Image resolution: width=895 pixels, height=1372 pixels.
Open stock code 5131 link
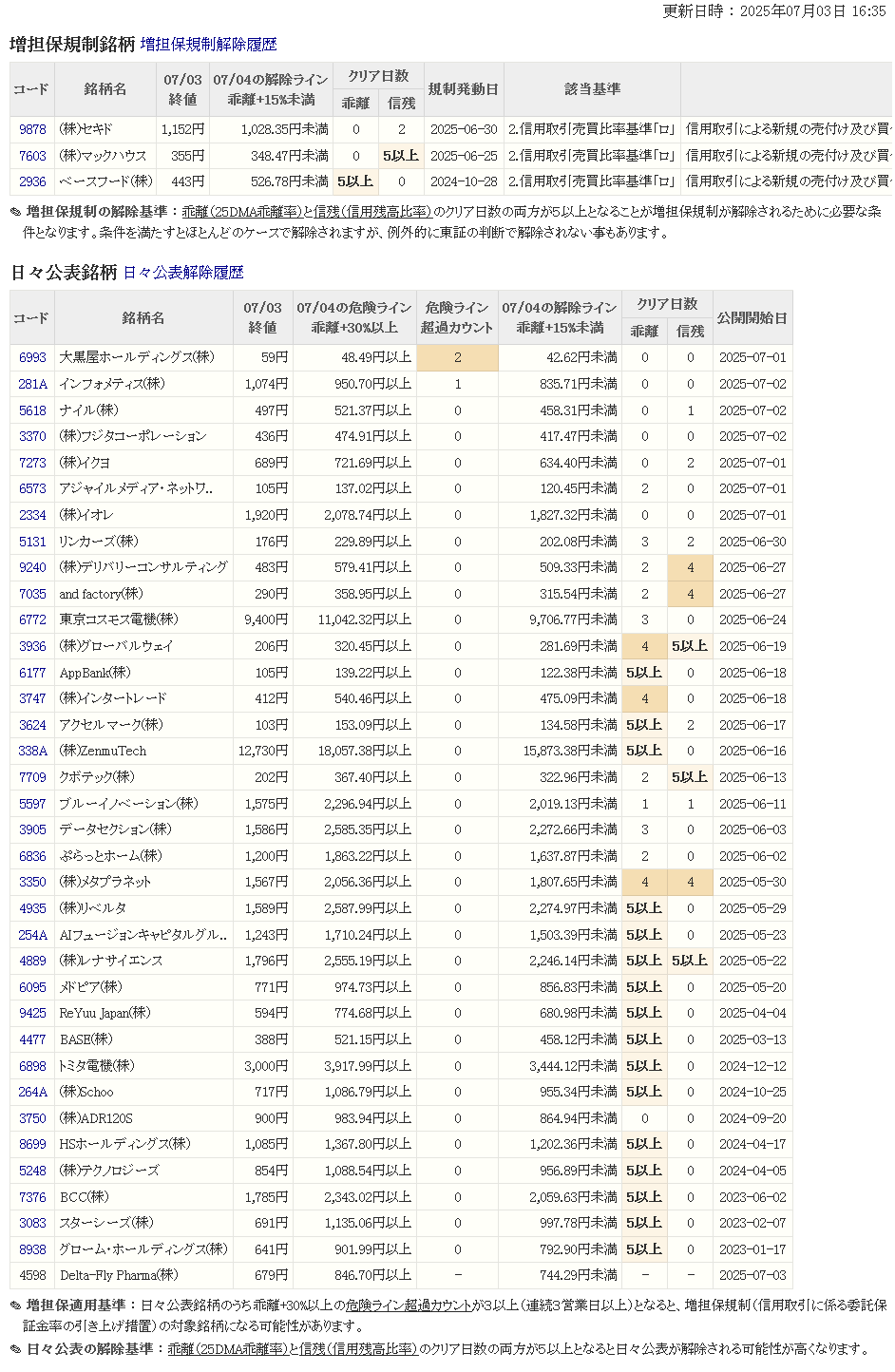[32, 542]
